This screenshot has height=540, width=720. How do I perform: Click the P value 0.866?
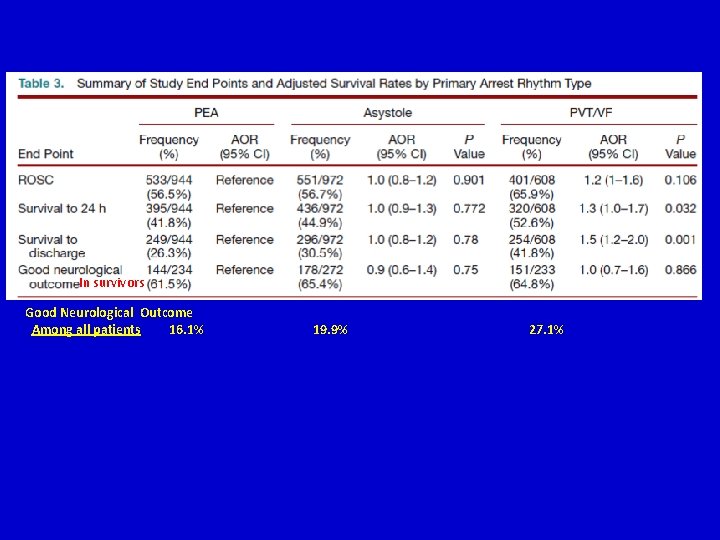point(681,270)
